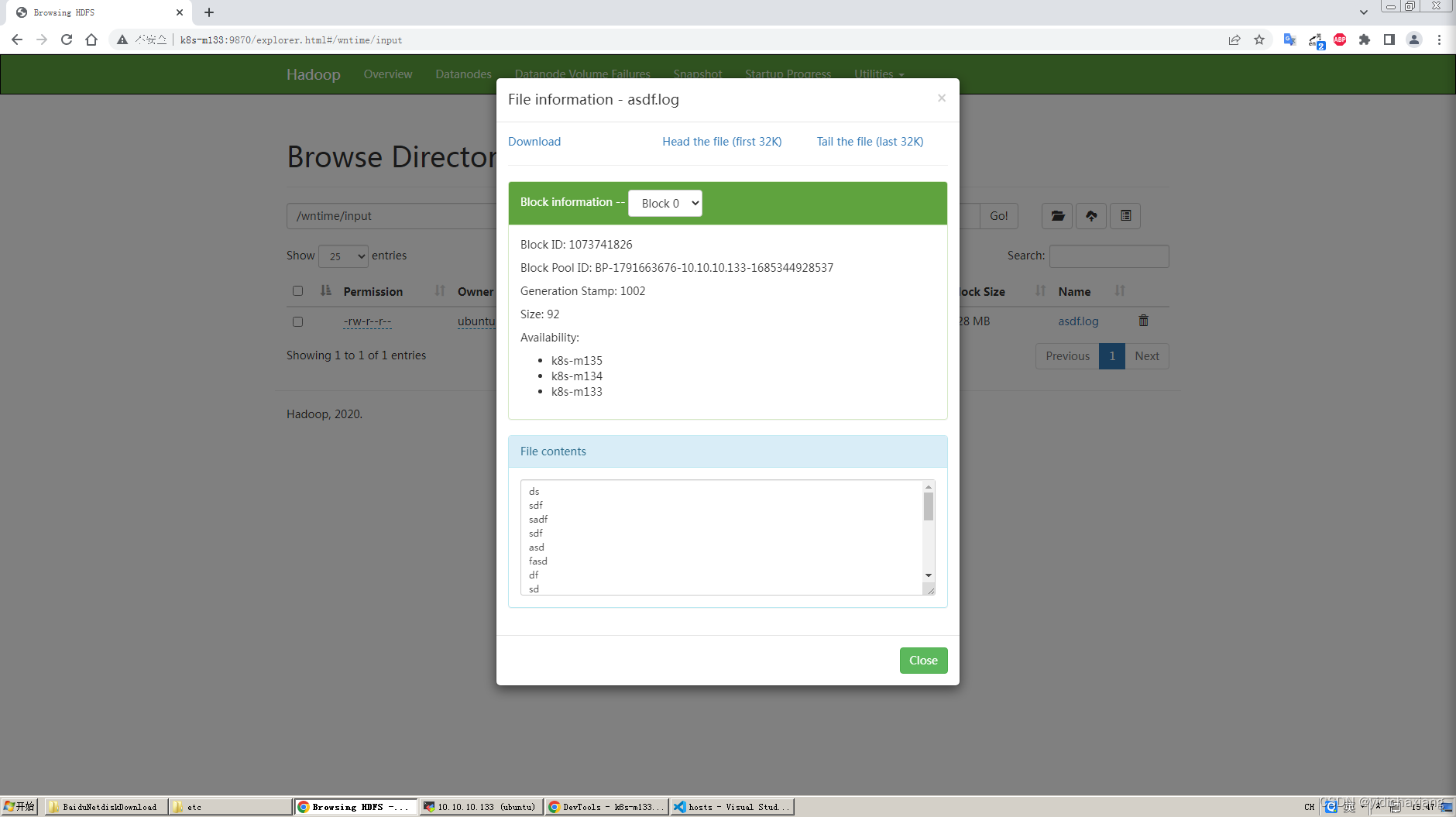Close the File information dialog with X

pos(942,98)
